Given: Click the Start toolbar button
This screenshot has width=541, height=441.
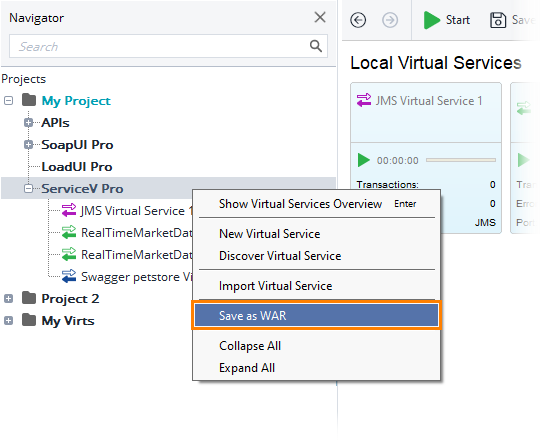Looking at the screenshot, I should click(446, 20).
